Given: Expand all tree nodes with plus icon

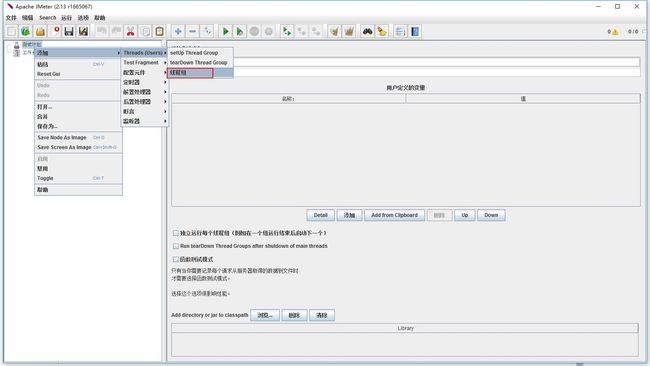Looking at the screenshot, I should pos(178,32).
